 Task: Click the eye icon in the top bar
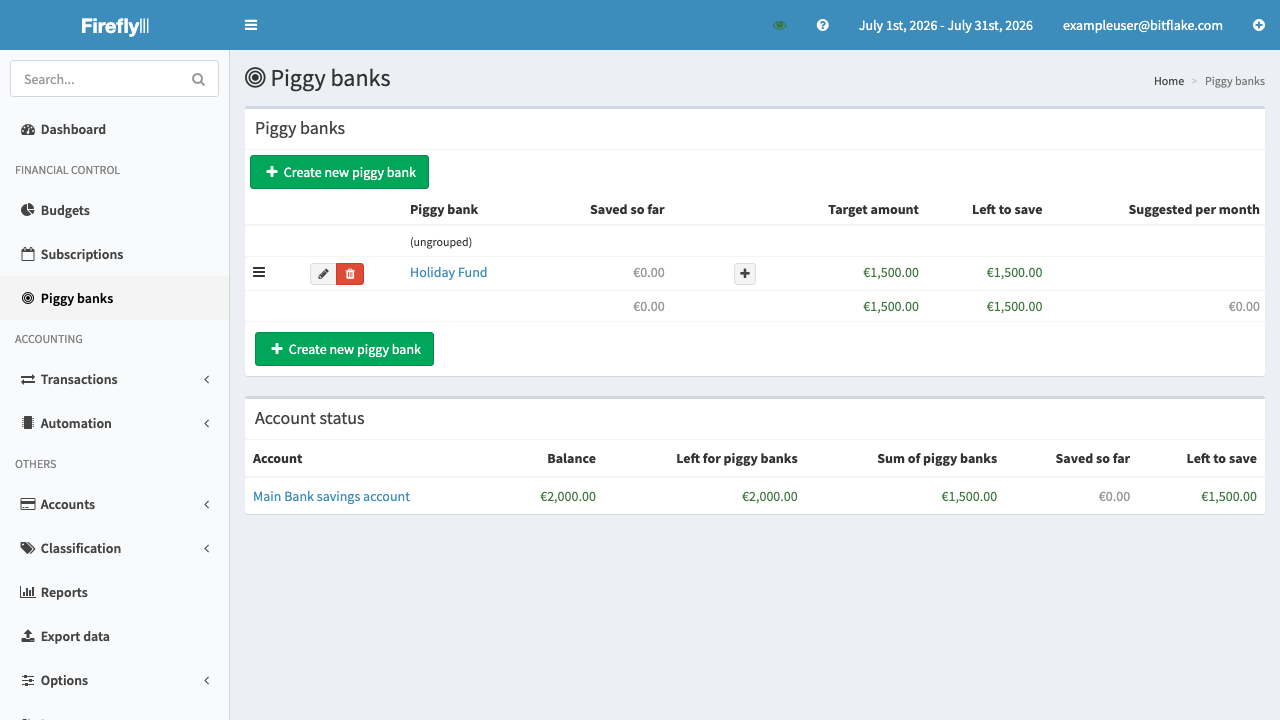780,25
